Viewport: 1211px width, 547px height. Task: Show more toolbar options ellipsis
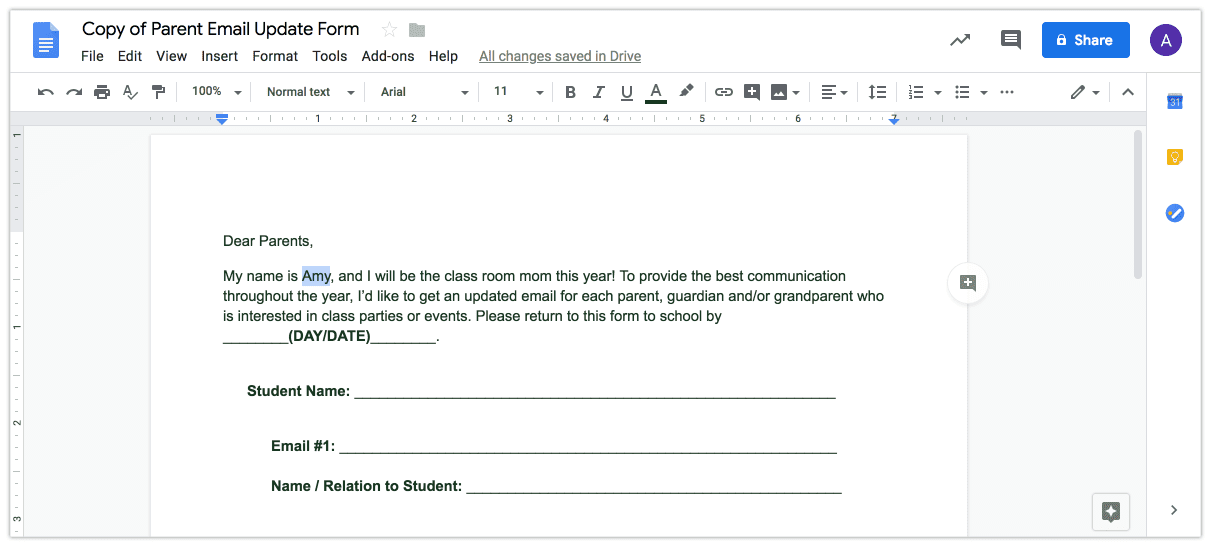[1007, 92]
